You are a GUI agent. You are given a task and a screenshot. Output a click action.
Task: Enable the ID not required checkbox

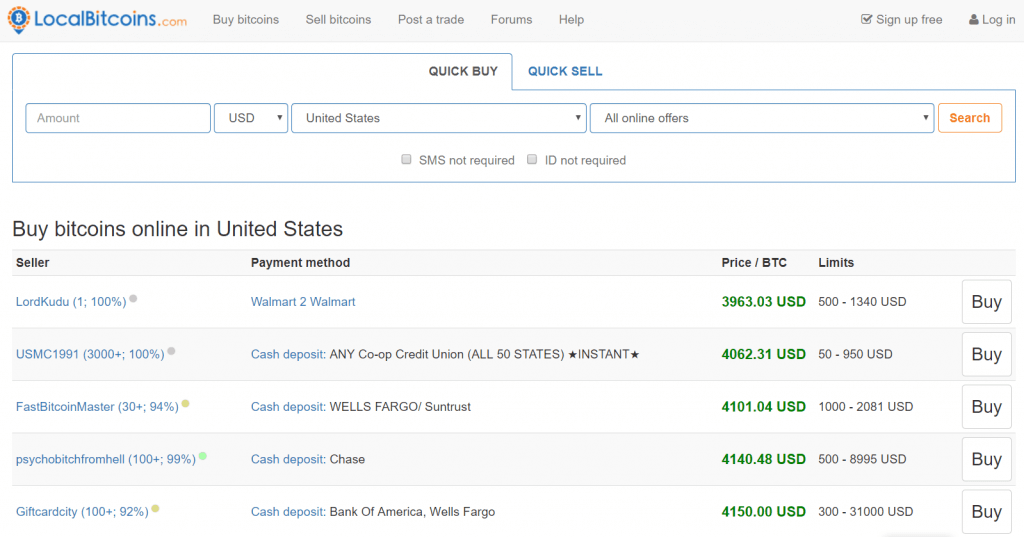pos(532,159)
